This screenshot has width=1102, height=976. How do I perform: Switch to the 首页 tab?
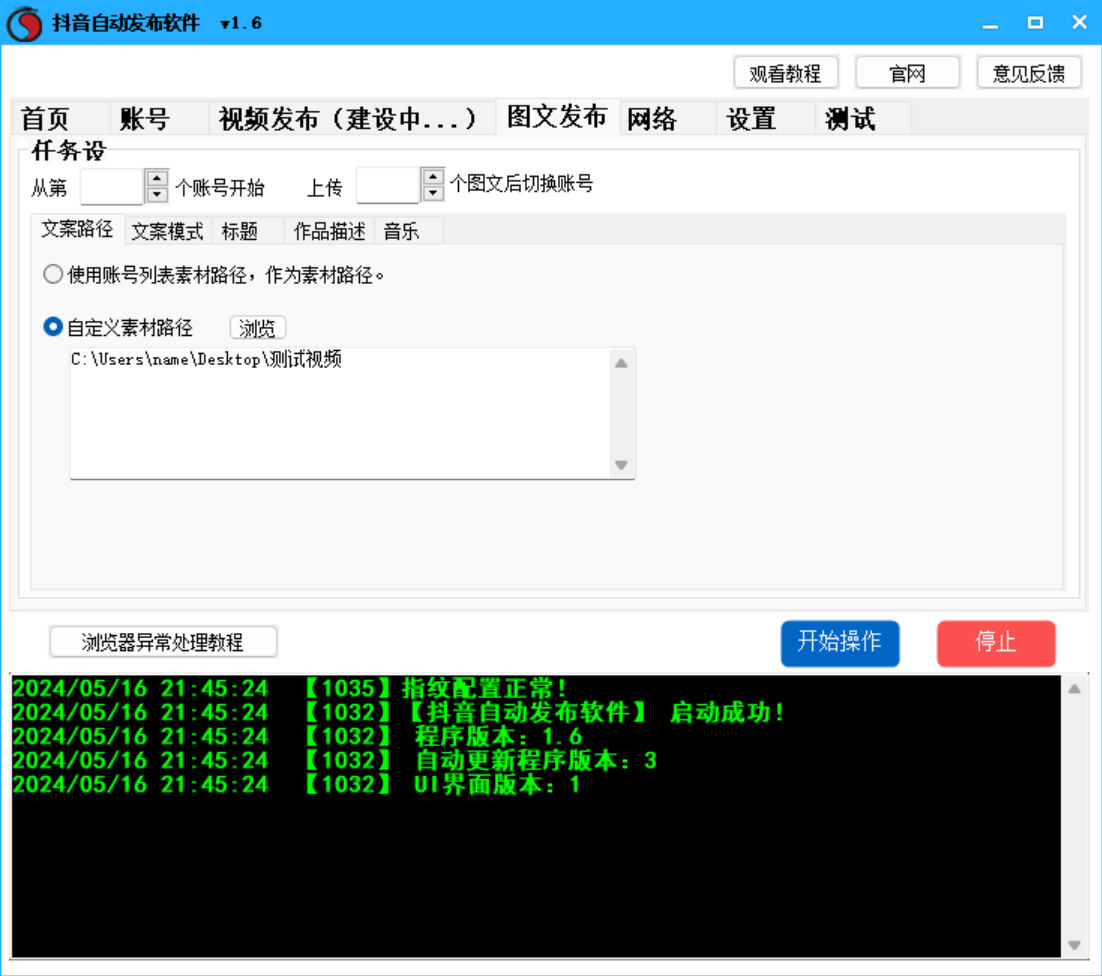[60, 118]
